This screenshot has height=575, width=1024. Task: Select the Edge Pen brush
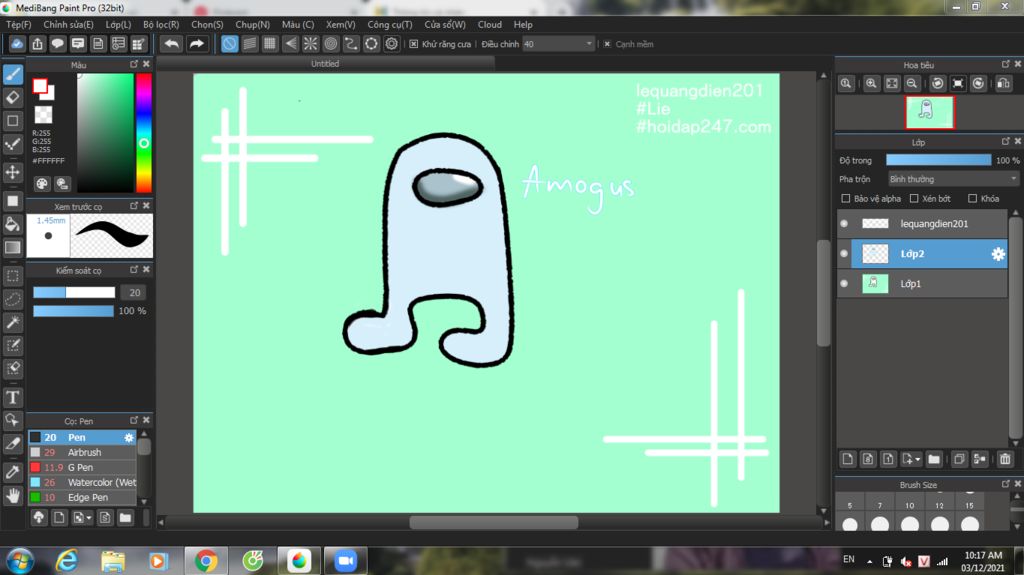pos(83,497)
